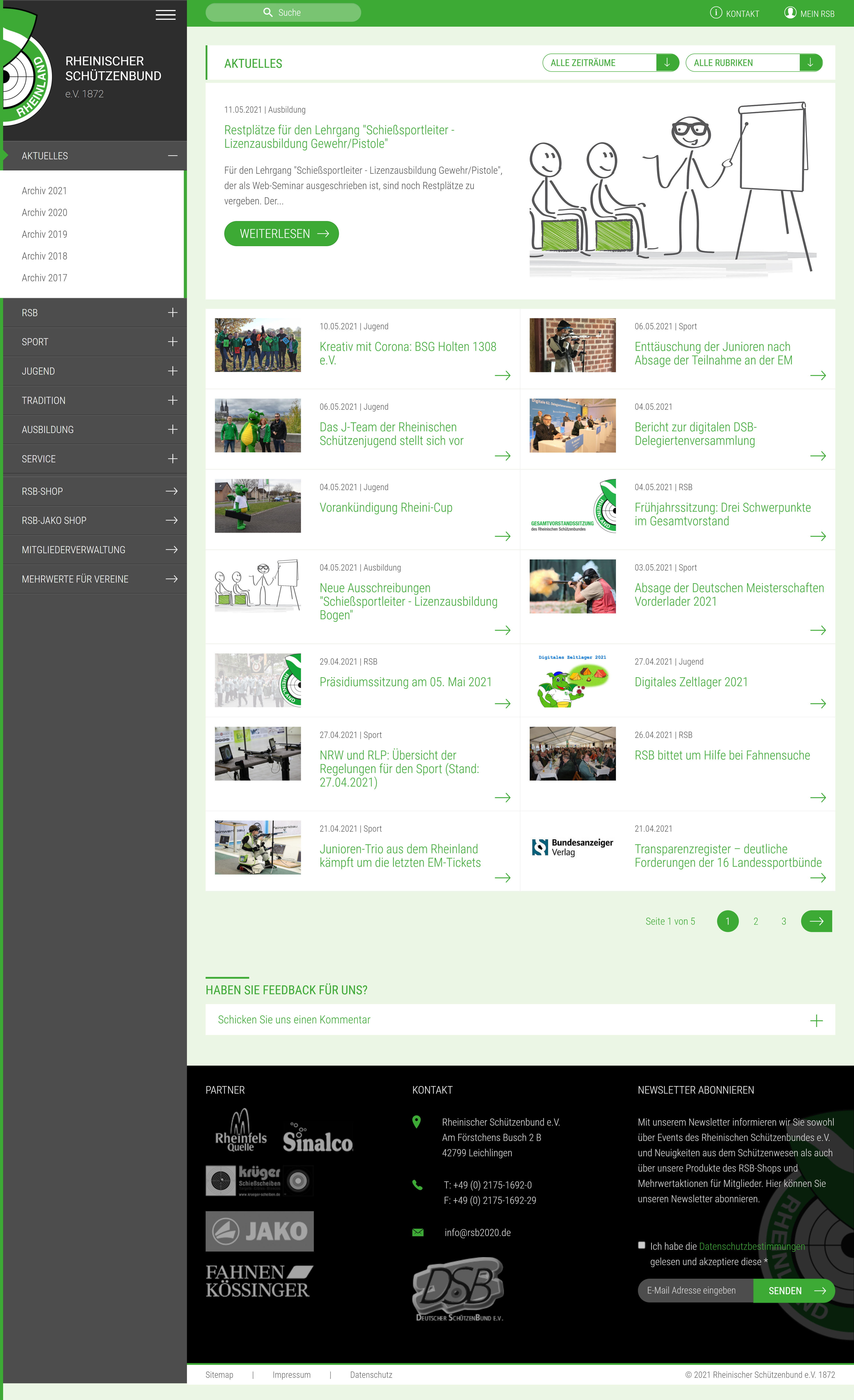Open the Datenschutzbestimmungen link

(x=752, y=1246)
